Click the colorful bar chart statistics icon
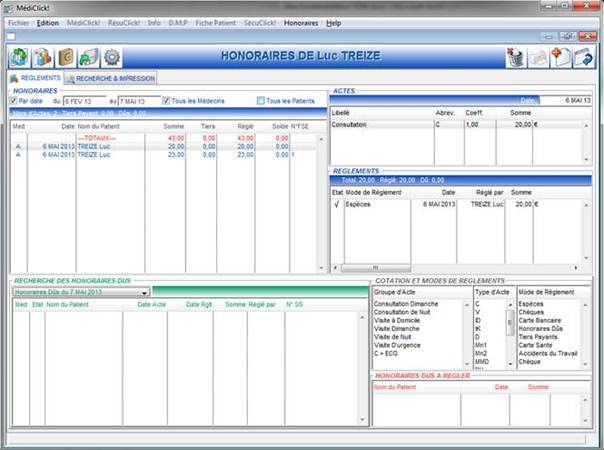 click(42, 57)
